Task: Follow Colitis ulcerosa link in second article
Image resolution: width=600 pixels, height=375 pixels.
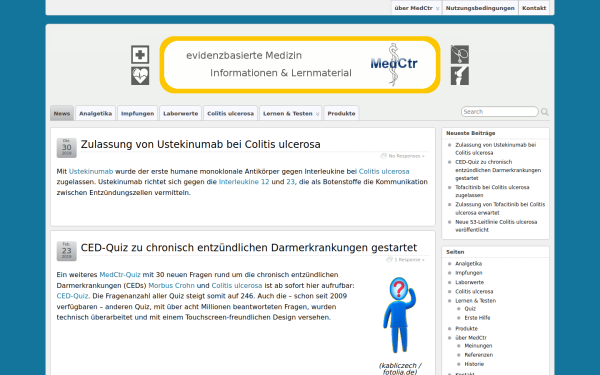Action: 237,285
